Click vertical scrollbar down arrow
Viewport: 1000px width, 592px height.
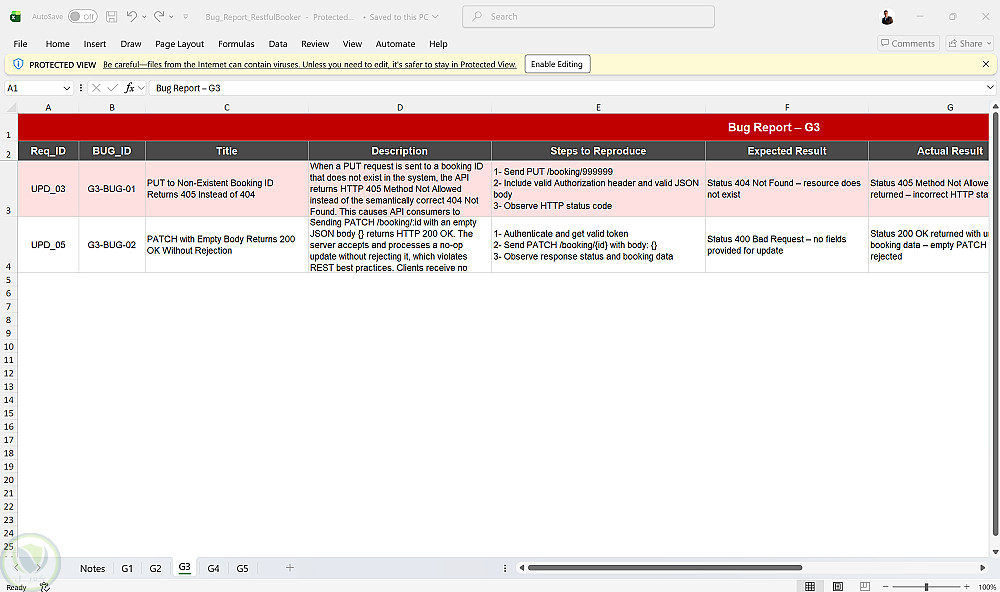tap(995, 552)
